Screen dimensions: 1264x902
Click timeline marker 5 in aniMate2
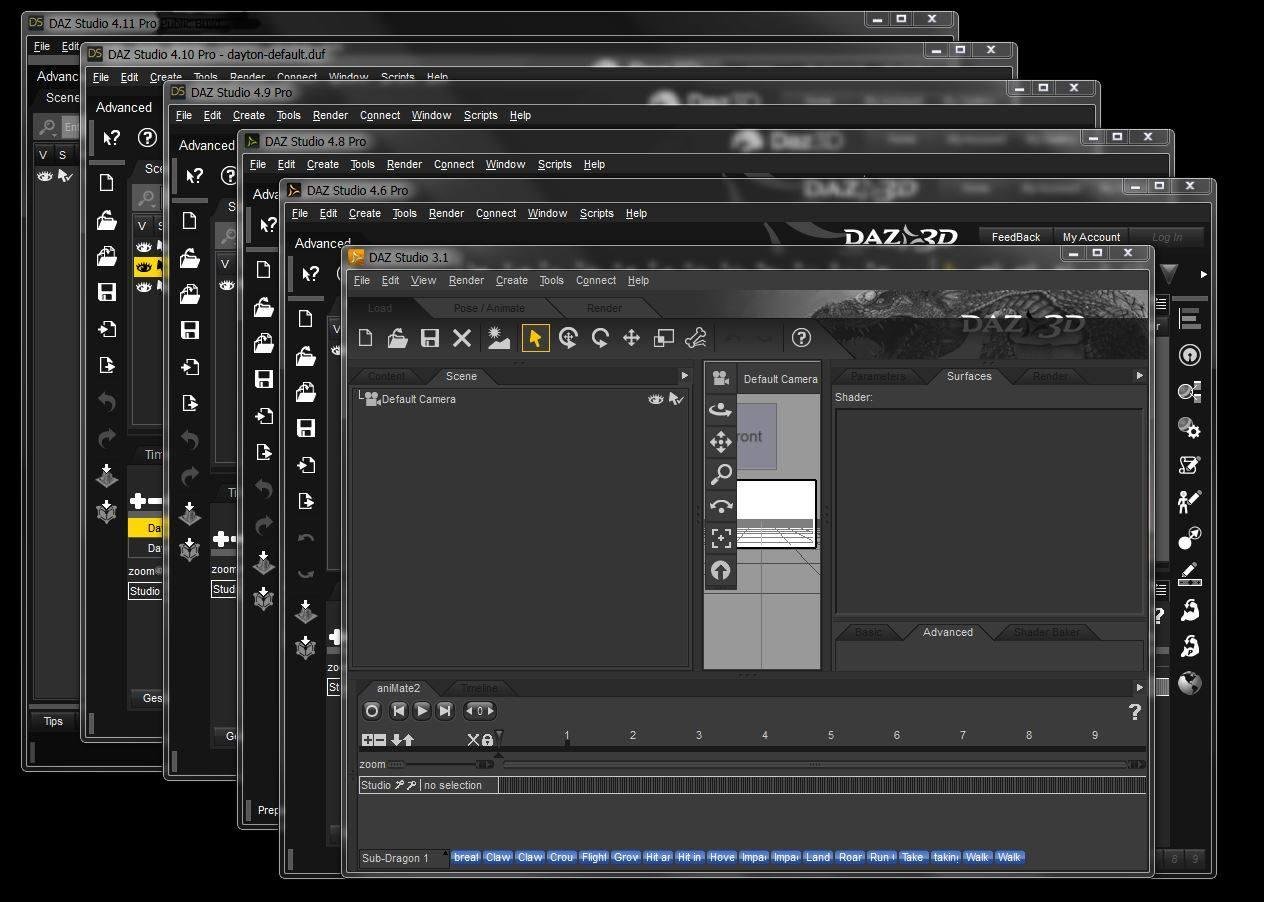click(830, 735)
